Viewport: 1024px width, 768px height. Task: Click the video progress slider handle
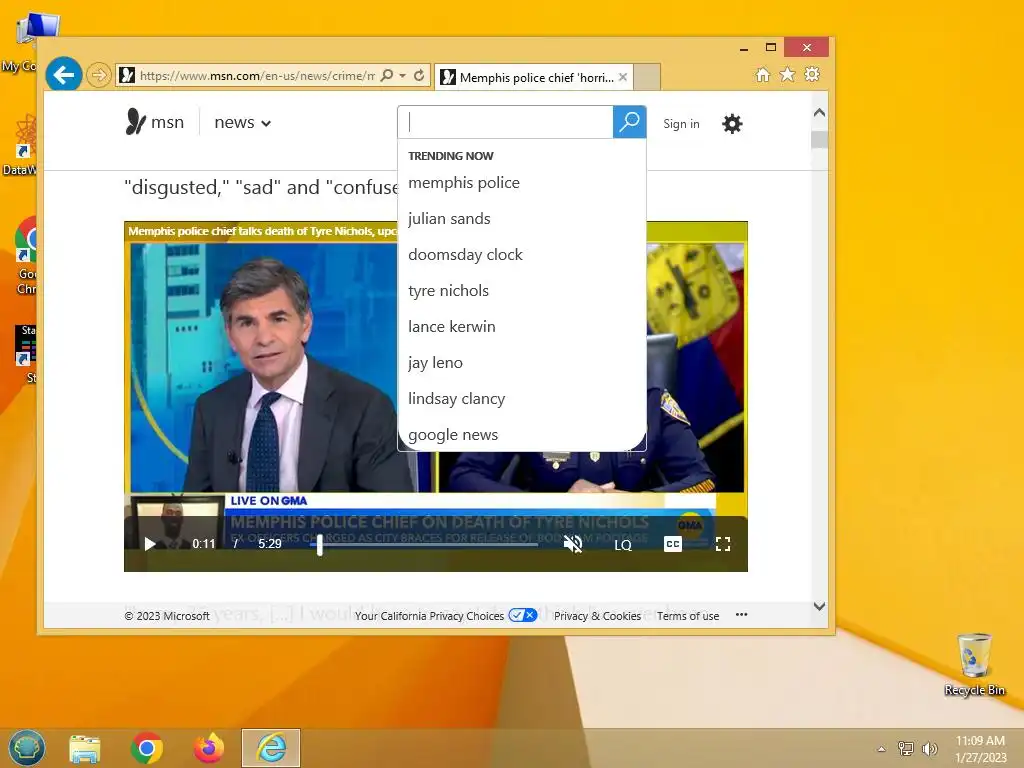320,545
